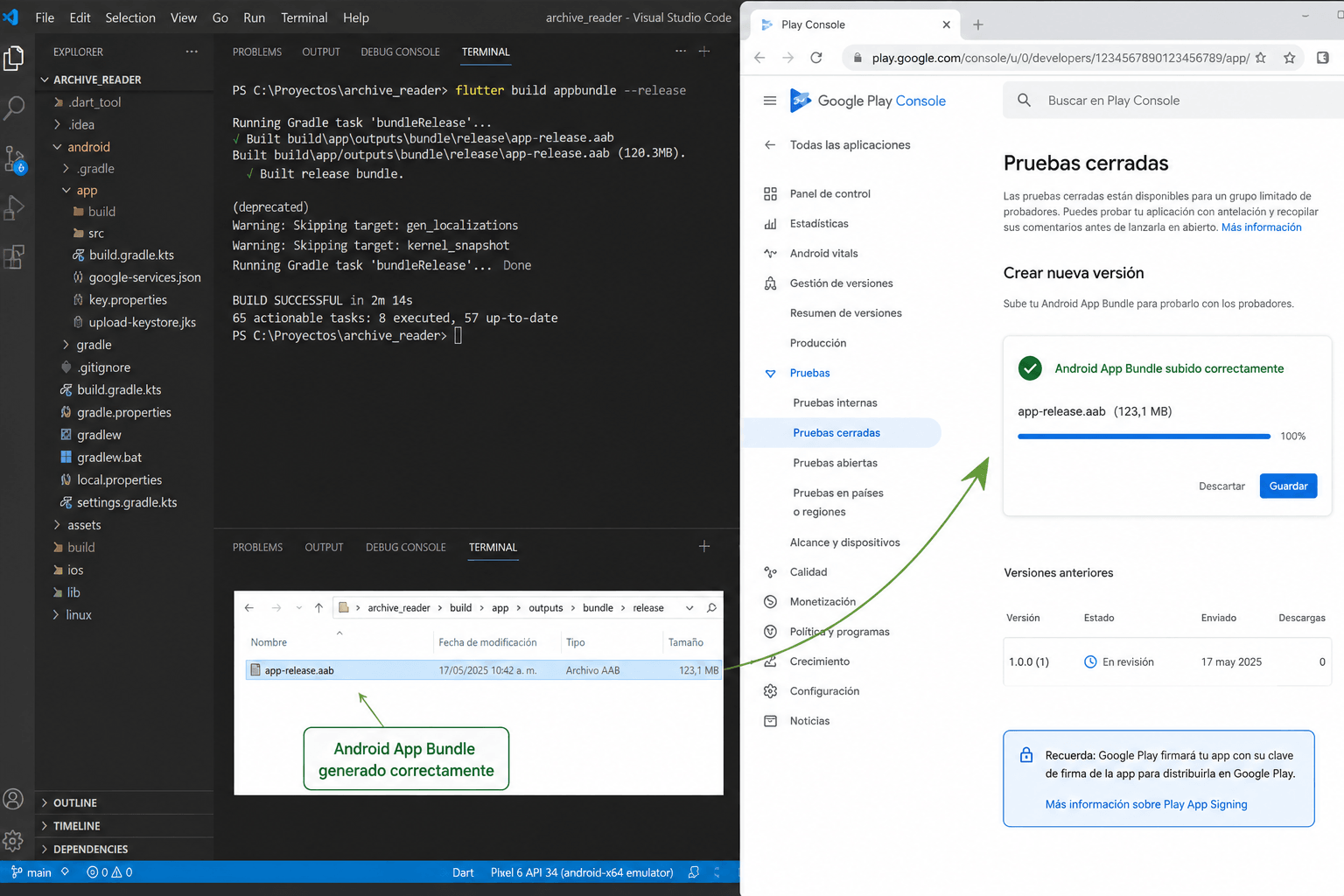Image resolution: width=1344 pixels, height=896 pixels.
Task: Click the upload progress bar at 100%
Action: (x=1144, y=436)
